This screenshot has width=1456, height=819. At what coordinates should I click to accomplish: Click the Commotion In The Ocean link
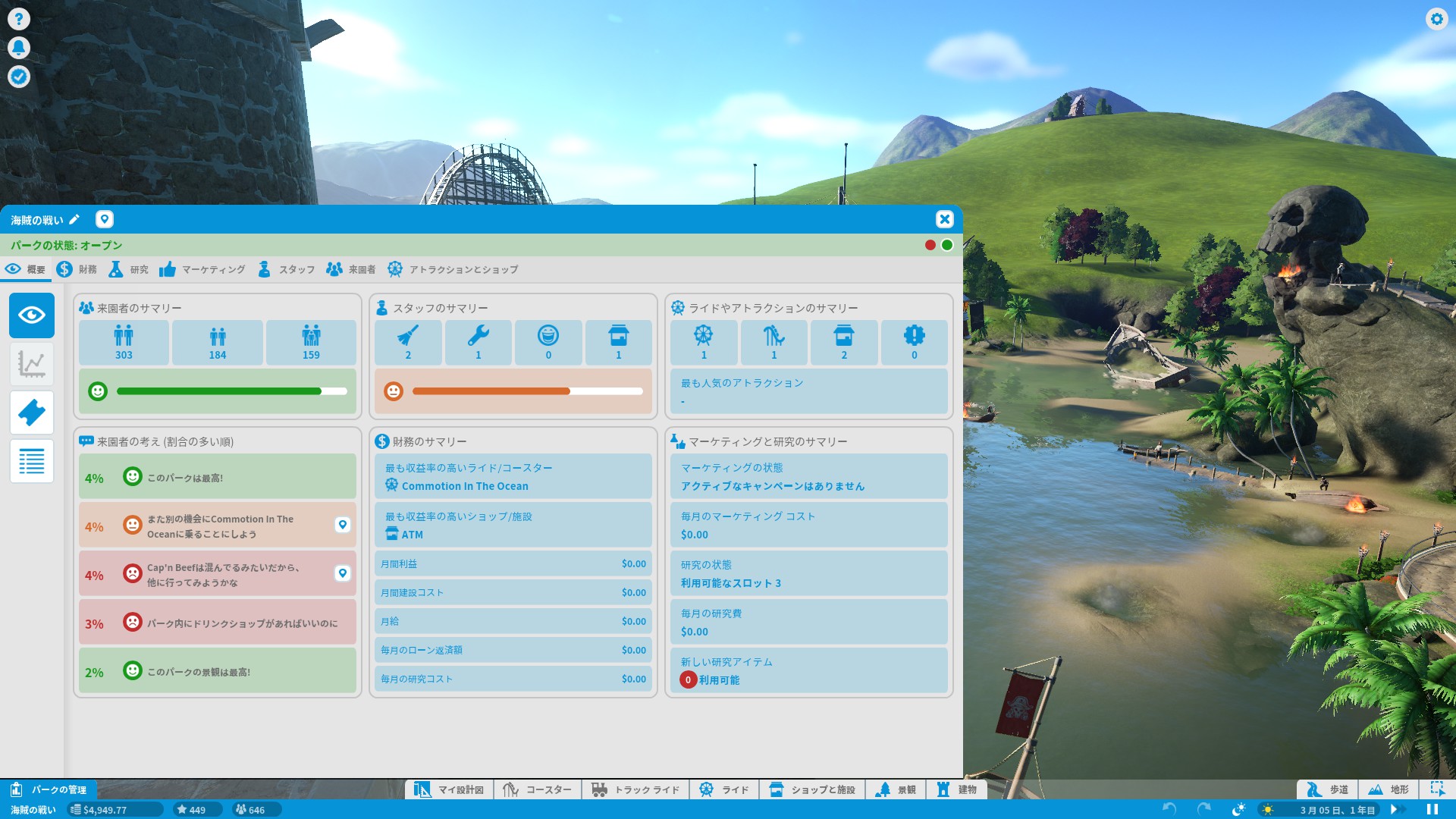pyautogui.click(x=464, y=486)
